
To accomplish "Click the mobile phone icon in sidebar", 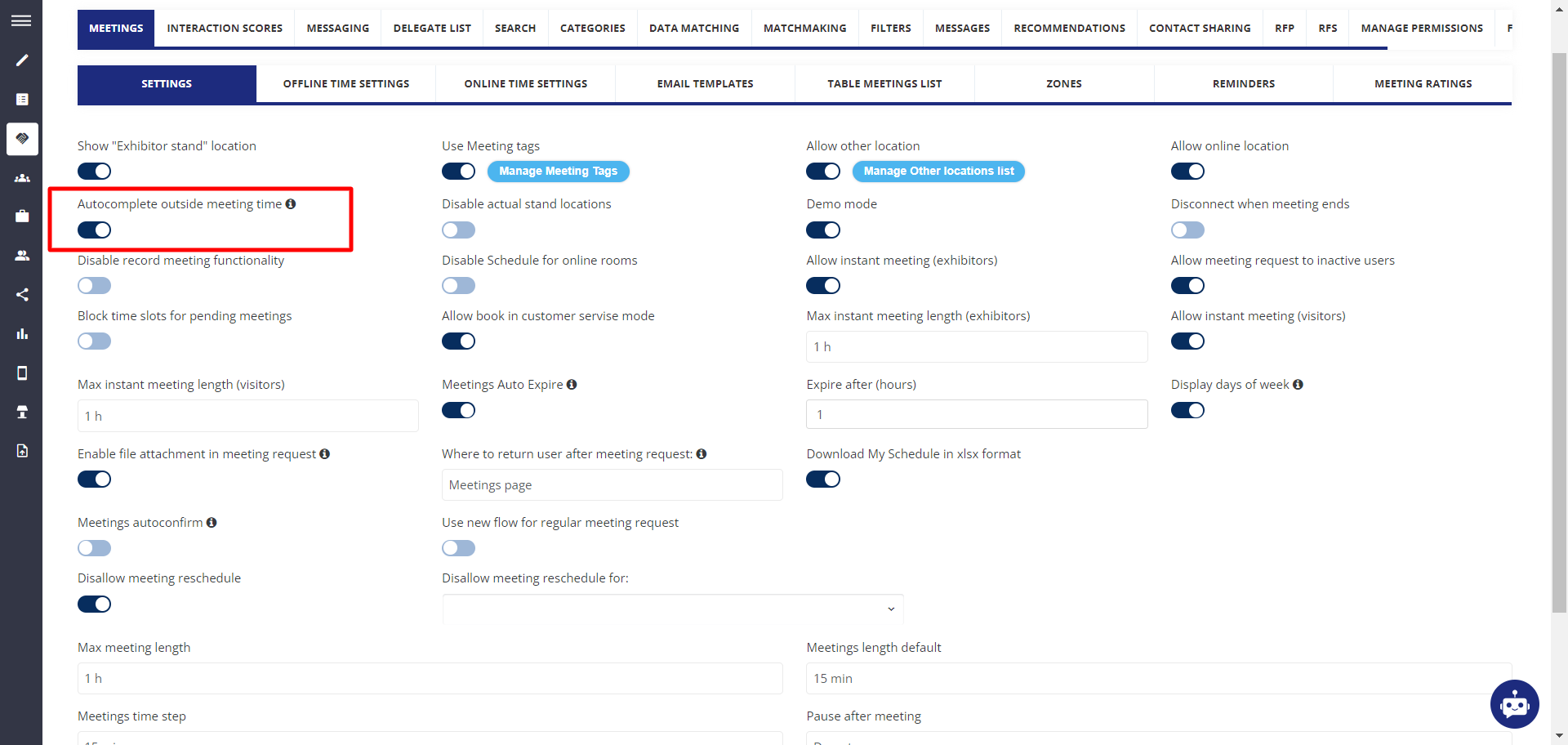I will click(22, 373).
